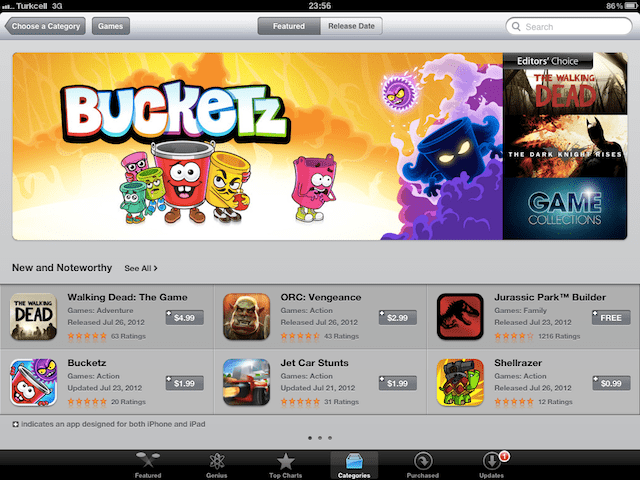The image size is (640, 480).
Task: Open Top Charts star tab
Action: coord(285,465)
